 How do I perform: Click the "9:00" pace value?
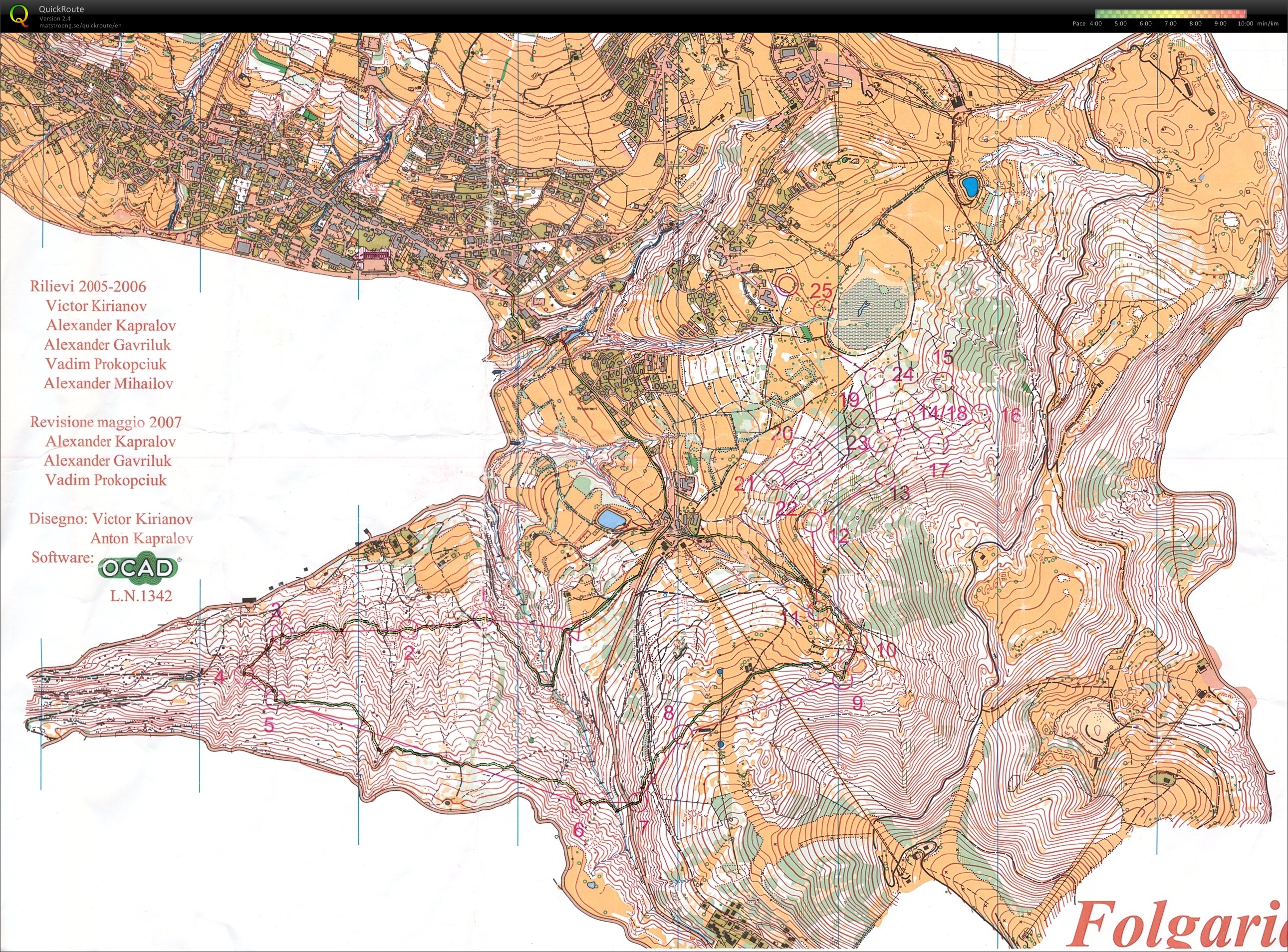[x=1220, y=23]
